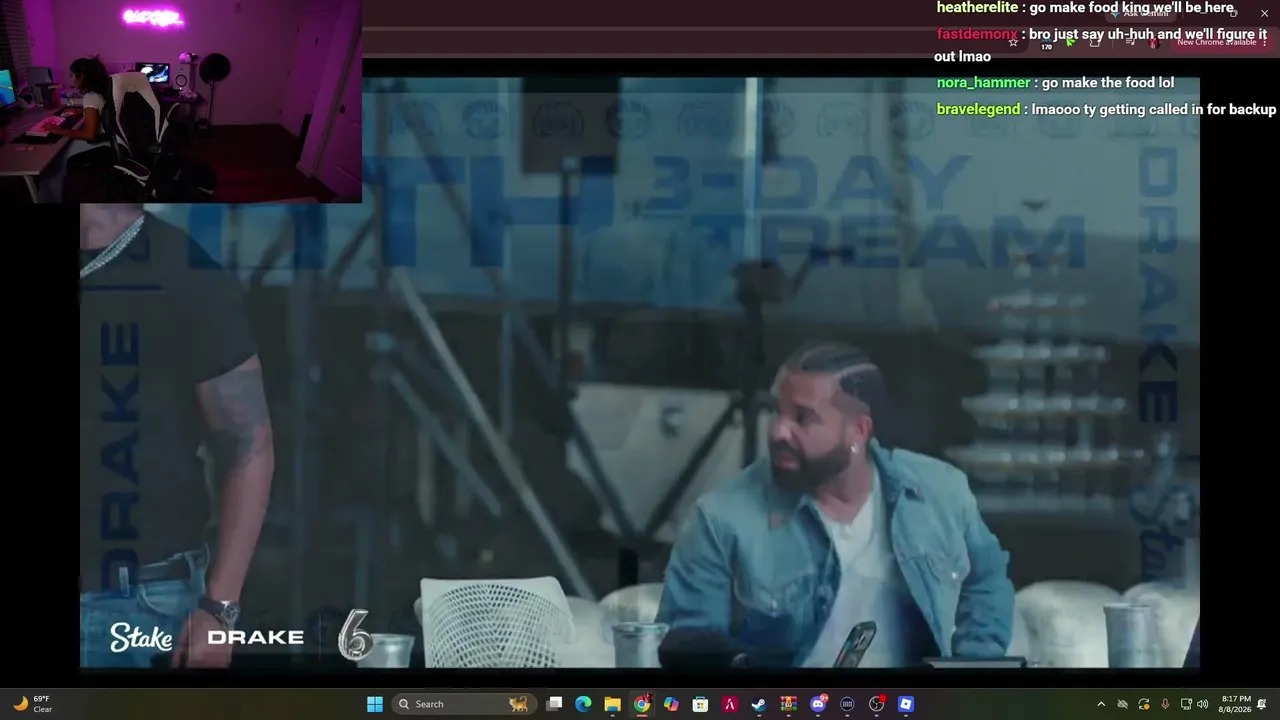Open OBS Studio from the taskbar
The width and height of the screenshot is (1280, 720).
[877, 704]
